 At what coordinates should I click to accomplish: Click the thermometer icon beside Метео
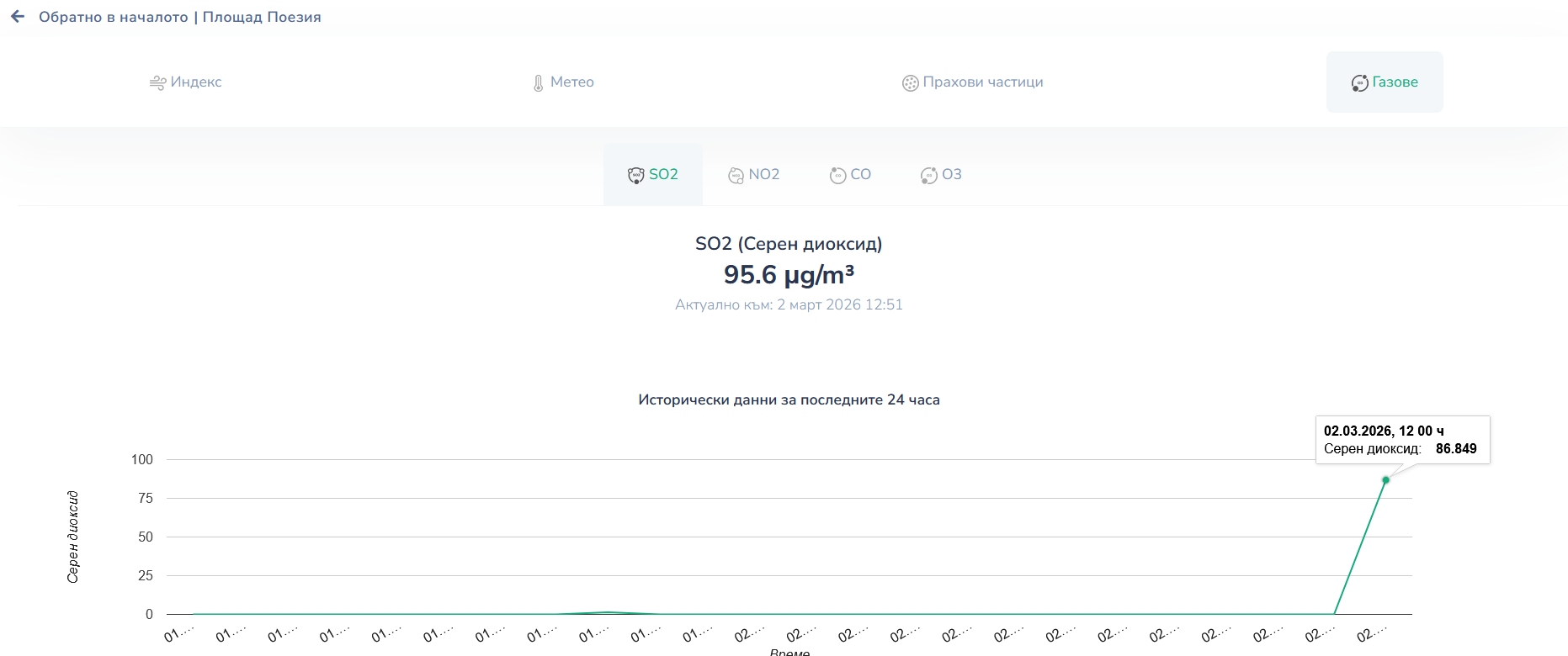click(x=539, y=83)
